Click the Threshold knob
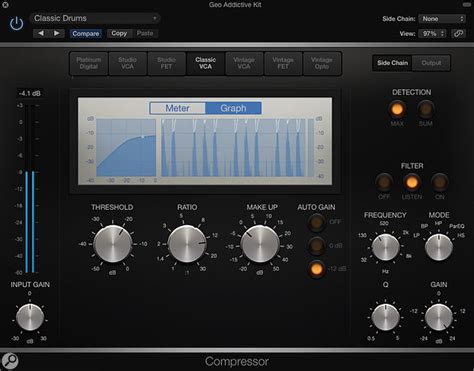The height and width of the screenshot is (371, 474). click(113, 244)
